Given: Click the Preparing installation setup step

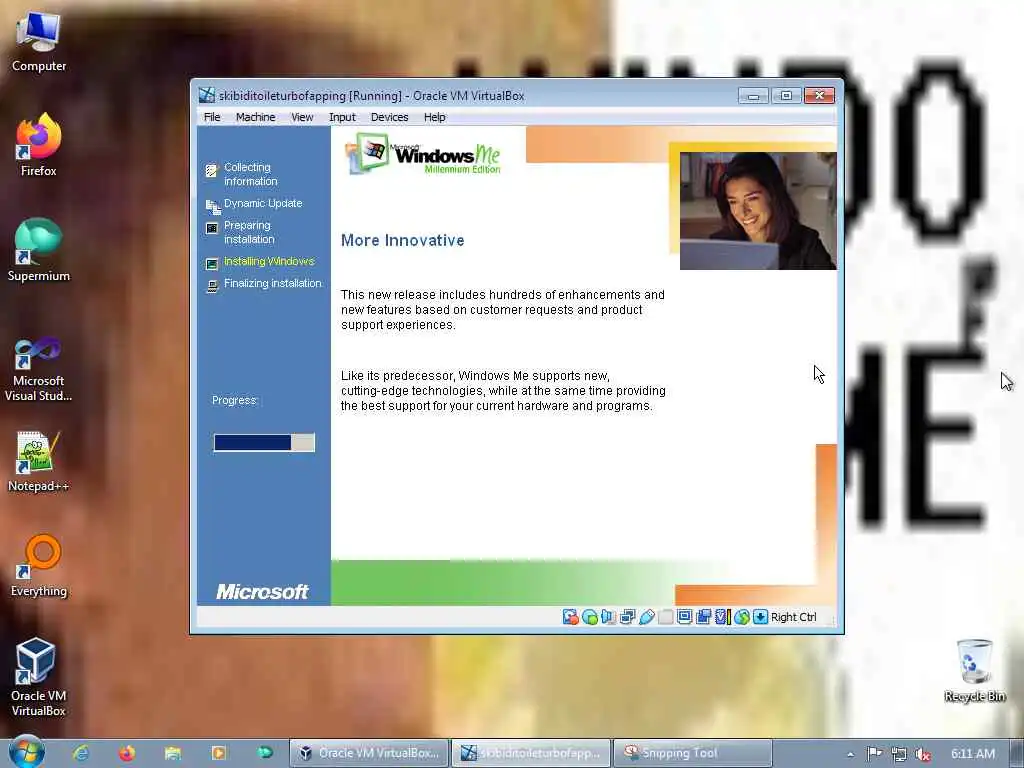Looking at the screenshot, I should [x=240, y=232].
